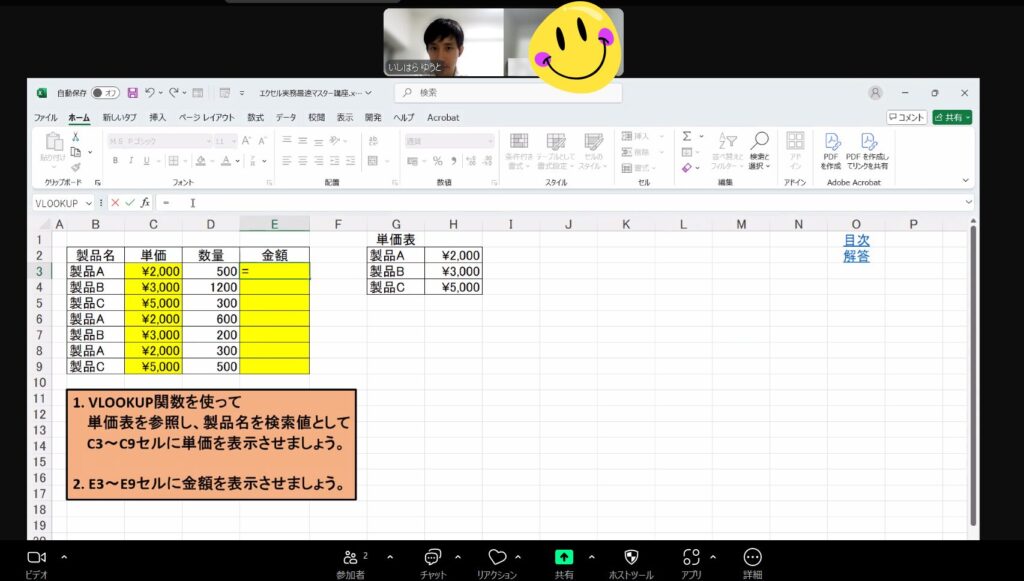Expand the Name Box dropdown arrow
The height and width of the screenshot is (581, 1024).
point(89,202)
